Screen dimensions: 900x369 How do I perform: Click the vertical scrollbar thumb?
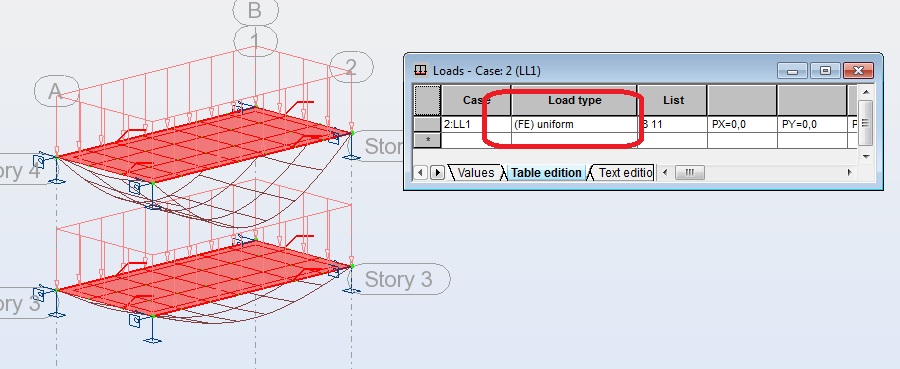tap(865, 122)
